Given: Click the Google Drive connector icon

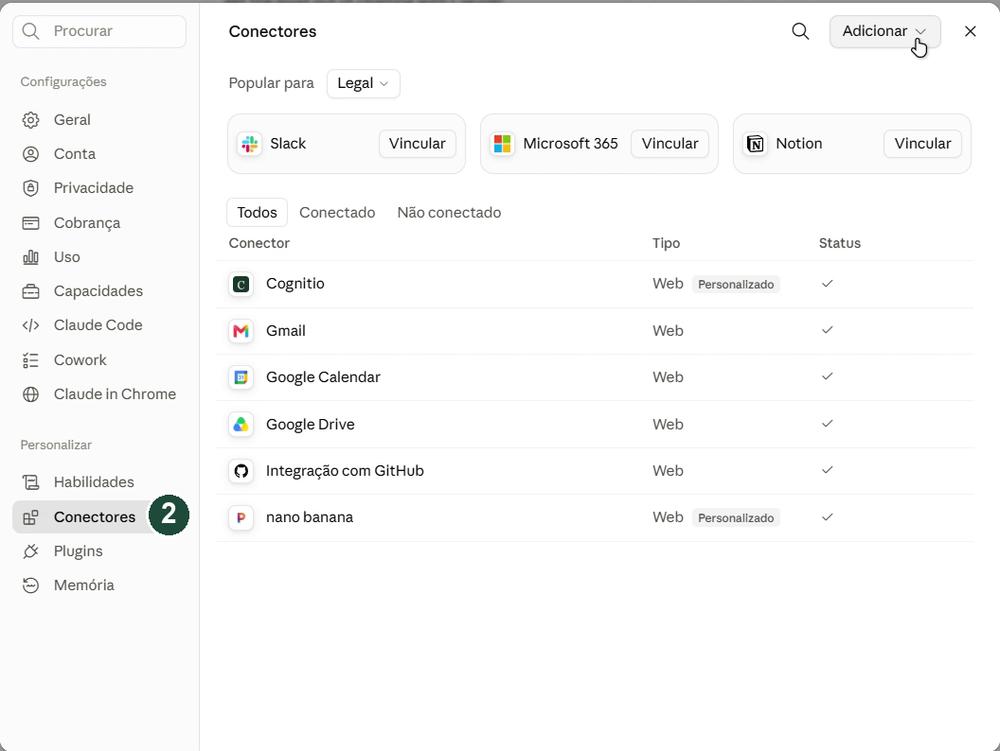Looking at the screenshot, I should point(241,424).
